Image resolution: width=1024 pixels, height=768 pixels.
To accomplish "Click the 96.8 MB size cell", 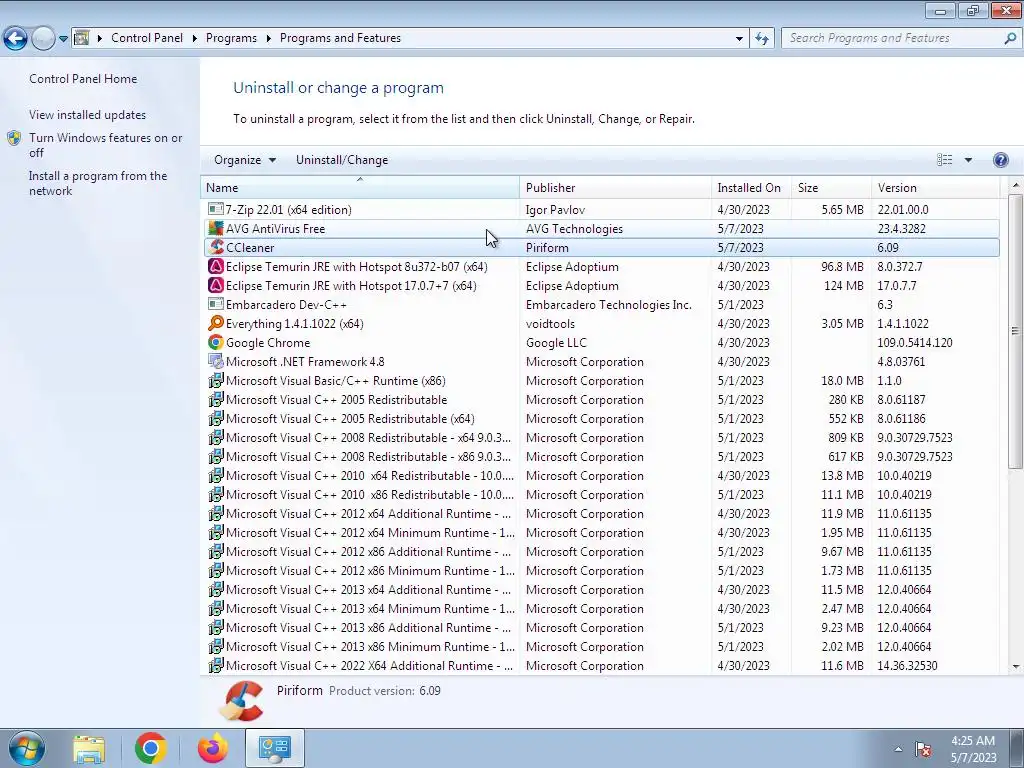I will (842, 266).
